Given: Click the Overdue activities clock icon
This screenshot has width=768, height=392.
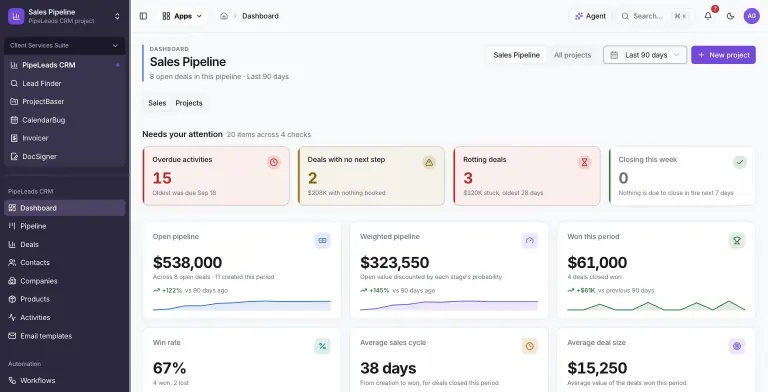Looking at the screenshot, I should tap(274, 162).
